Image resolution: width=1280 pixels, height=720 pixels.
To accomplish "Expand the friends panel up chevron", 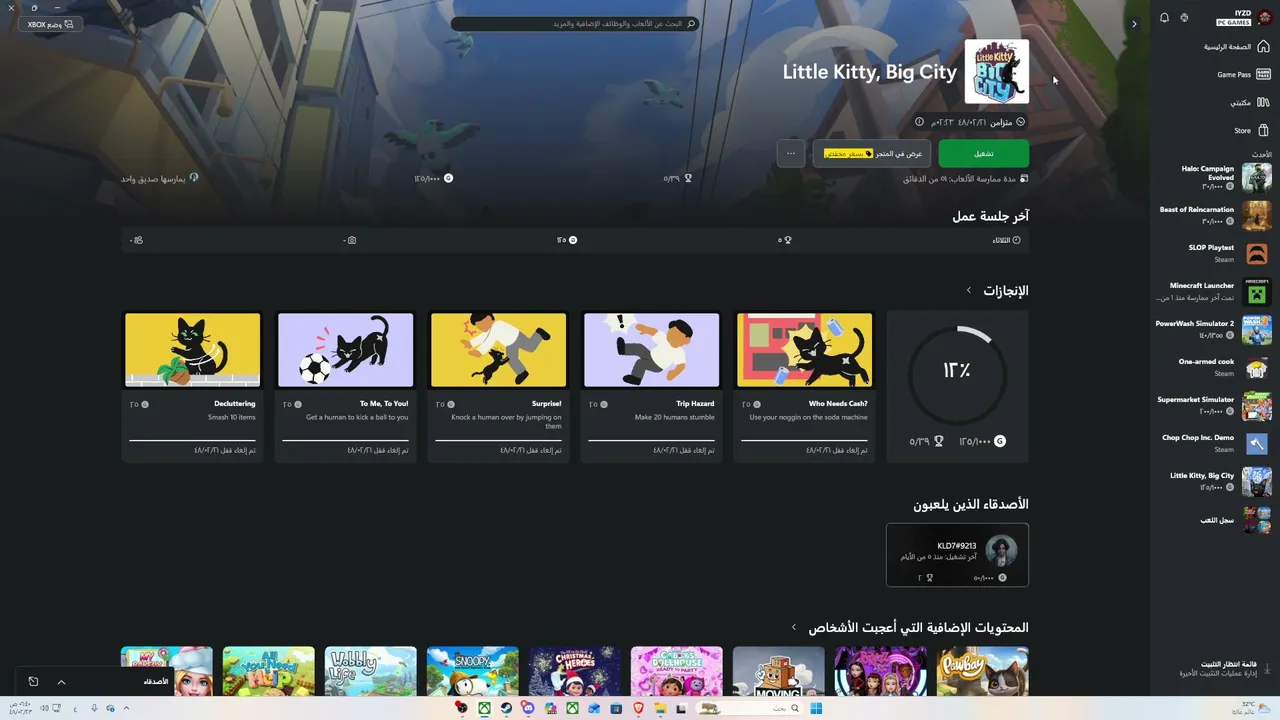I will [x=61, y=682].
